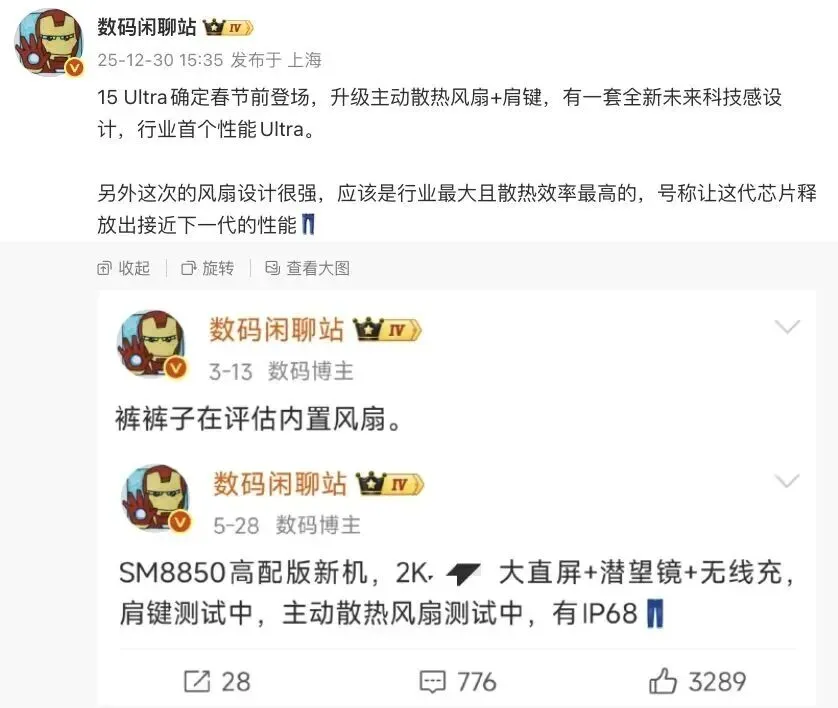Open comments icon showing 776

click(457, 682)
